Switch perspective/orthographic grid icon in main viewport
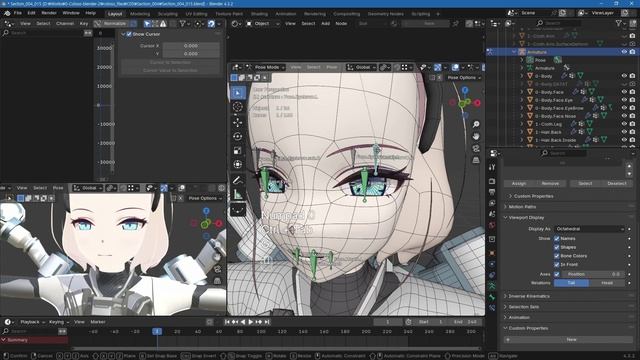This screenshot has width=640, height=360. [476, 160]
